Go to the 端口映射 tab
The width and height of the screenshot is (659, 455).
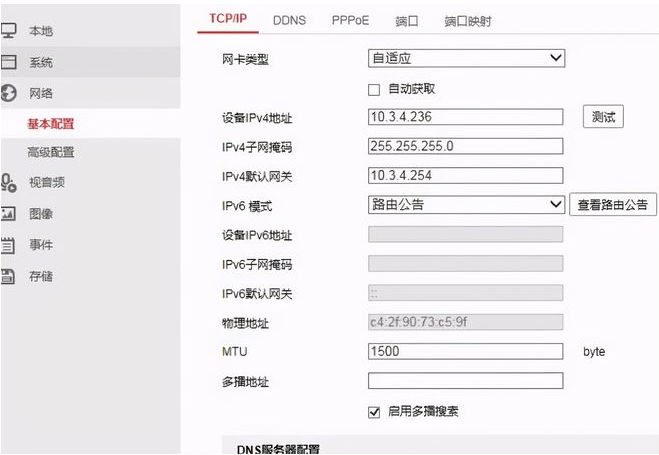(467, 20)
